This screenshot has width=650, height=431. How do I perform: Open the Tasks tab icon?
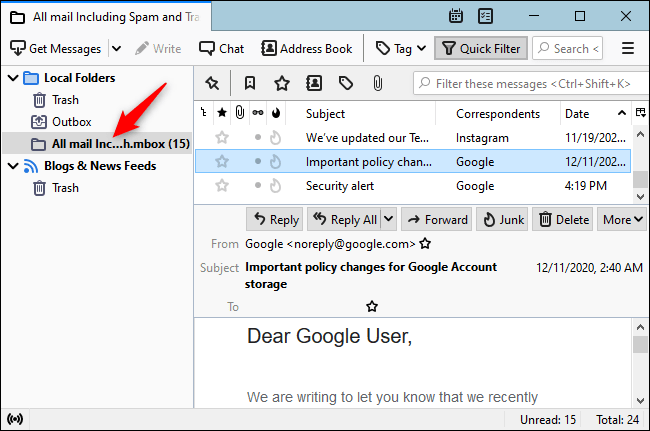[x=486, y=16]
